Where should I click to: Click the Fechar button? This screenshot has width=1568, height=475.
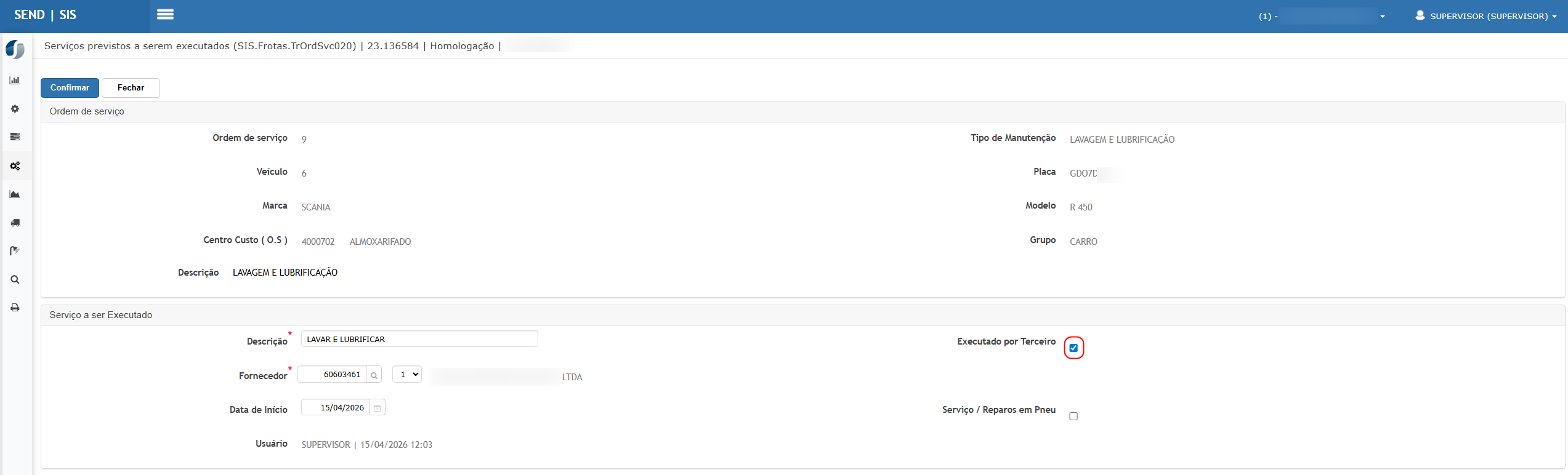pos(131,88)
